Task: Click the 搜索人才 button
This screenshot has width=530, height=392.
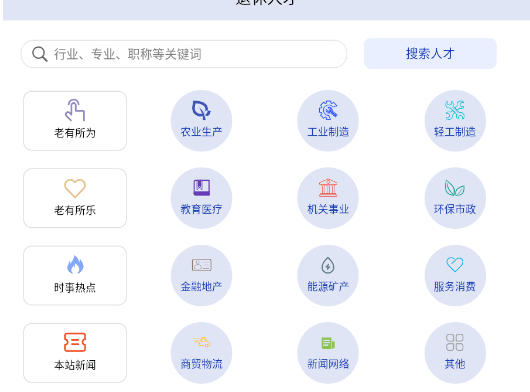Action: 430,54
